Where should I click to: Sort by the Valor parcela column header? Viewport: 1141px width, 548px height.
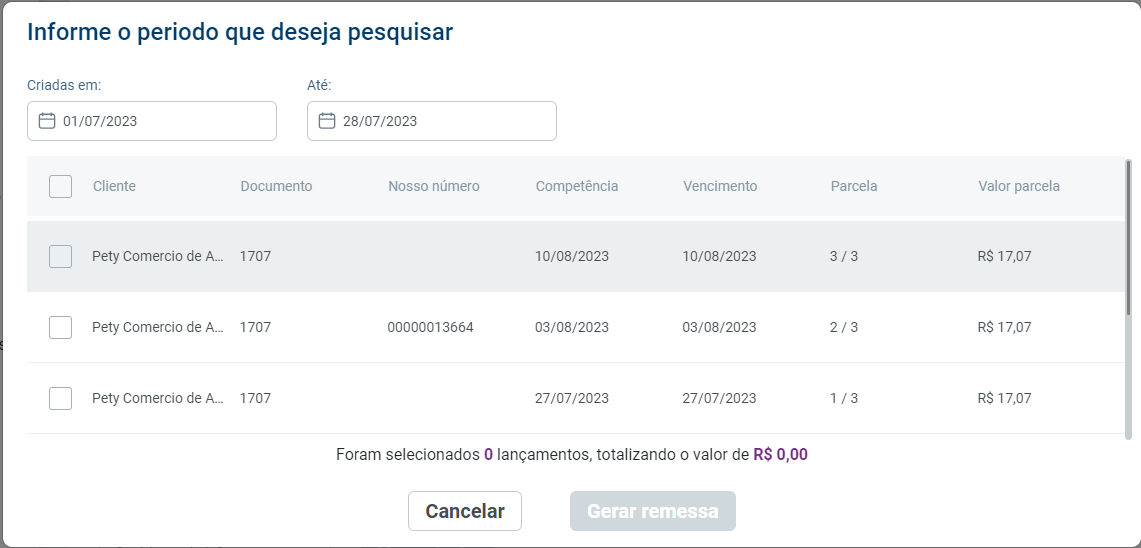click(1019, 186)
